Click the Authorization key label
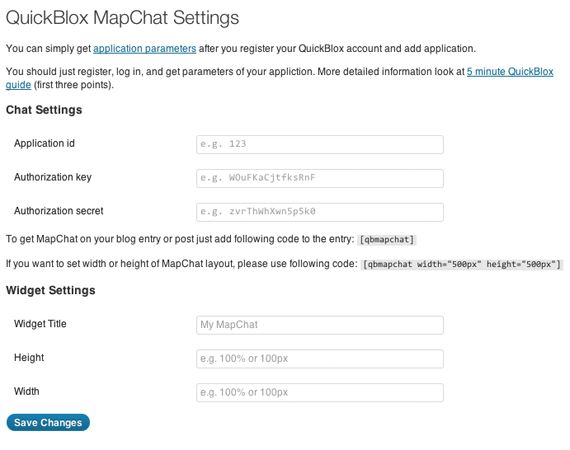This screenshot has width=570, height=450. coord(53,177)
